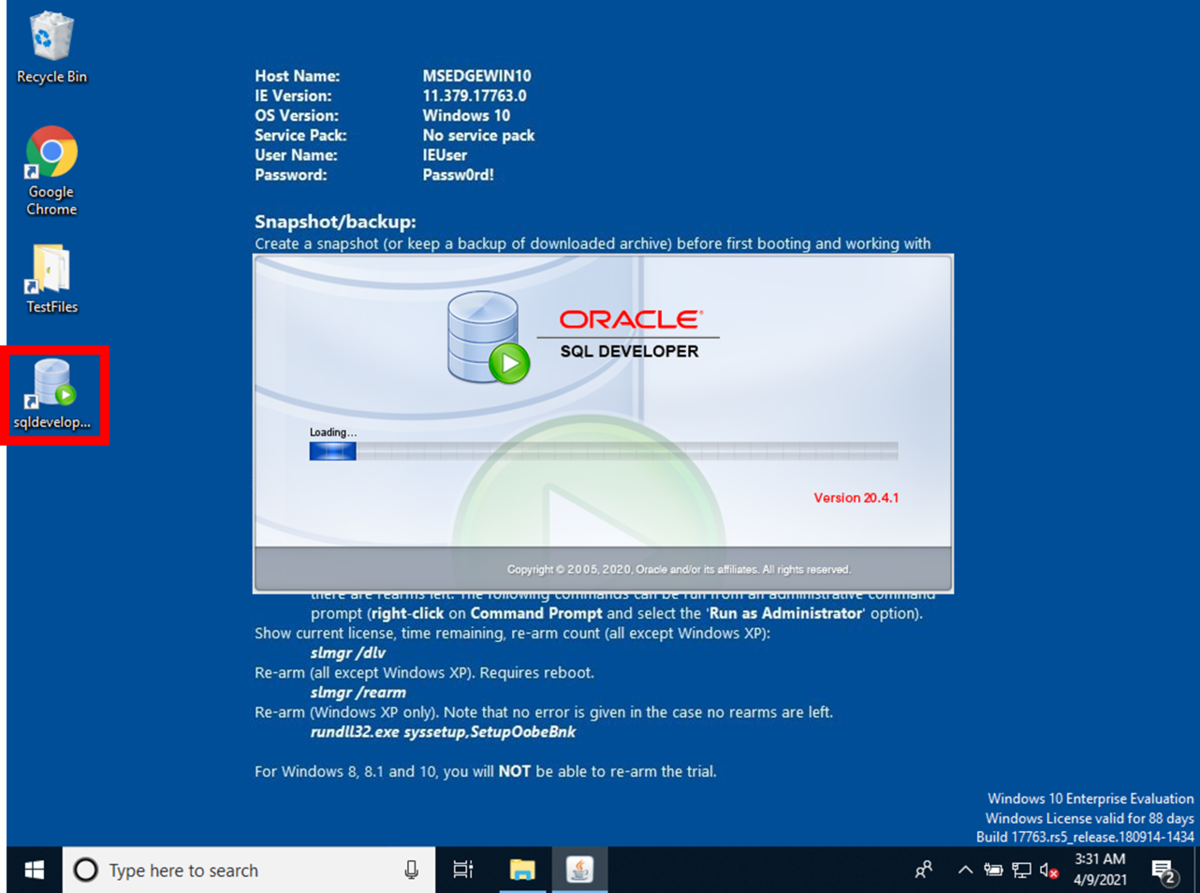Select the TestFiles folder shortcut
The width and height of the screenshot is (1200, 893).
[51, 279]
